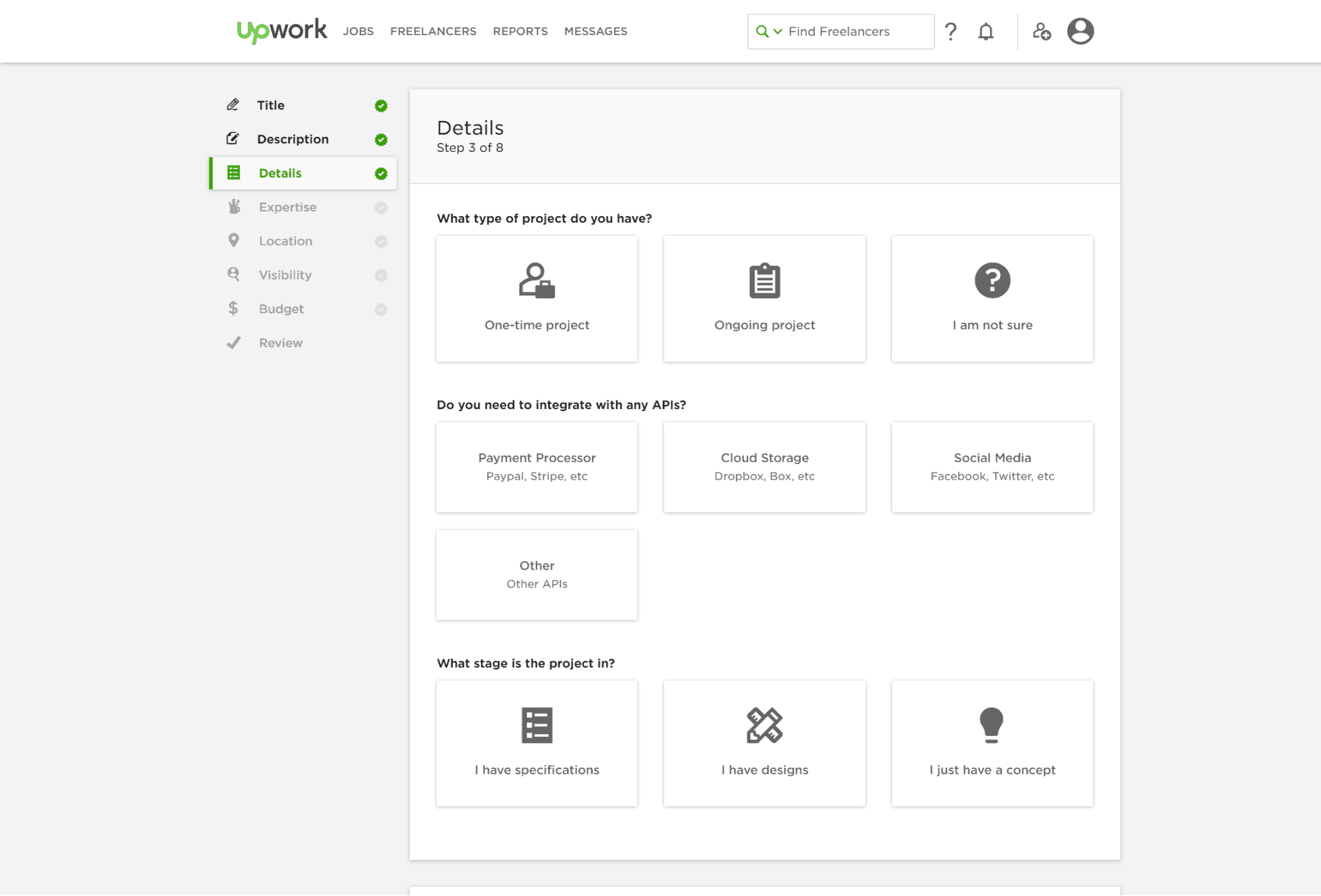Select I have designs card

point(765,743)
